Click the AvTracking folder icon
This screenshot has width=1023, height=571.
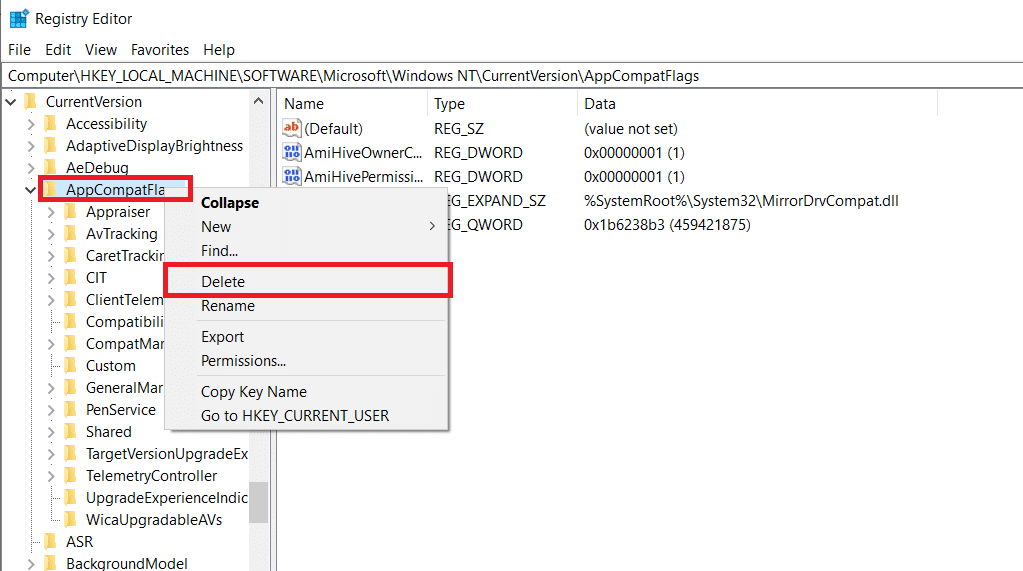pos(70,234)
